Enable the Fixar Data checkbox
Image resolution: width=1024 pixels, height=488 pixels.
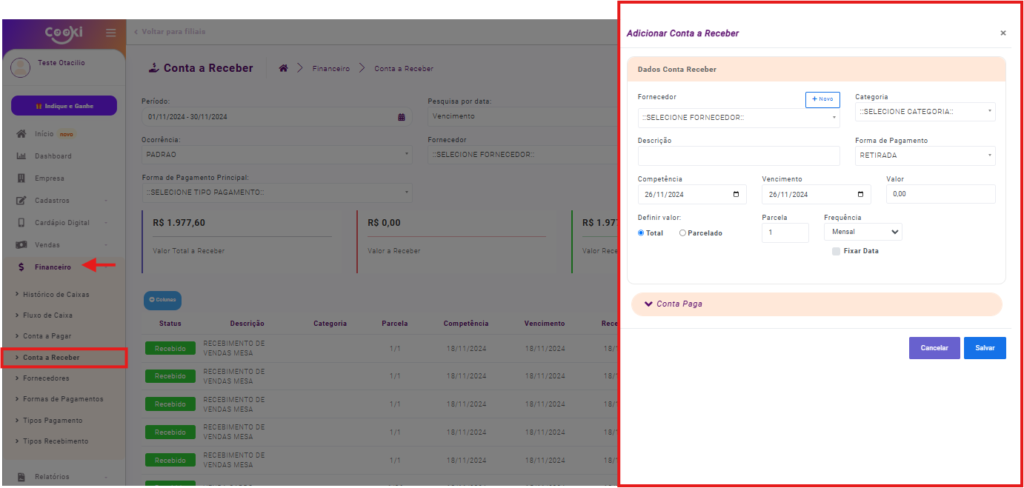836,251
